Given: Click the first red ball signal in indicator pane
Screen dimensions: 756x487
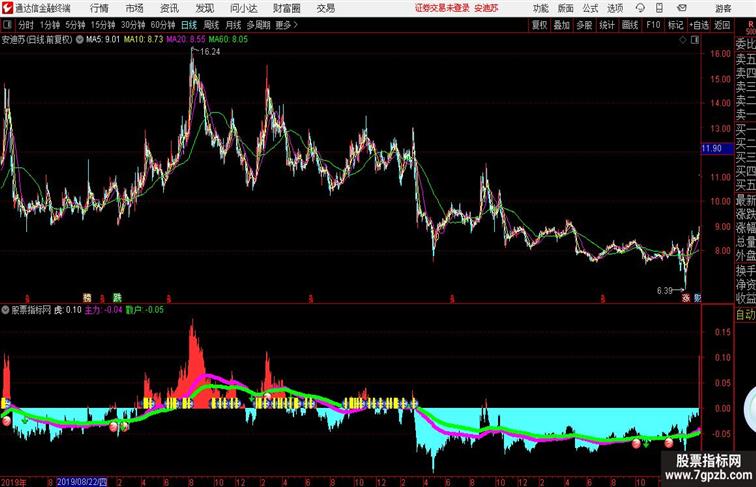Looking at the screenshot, I should (x=6, y=421).
